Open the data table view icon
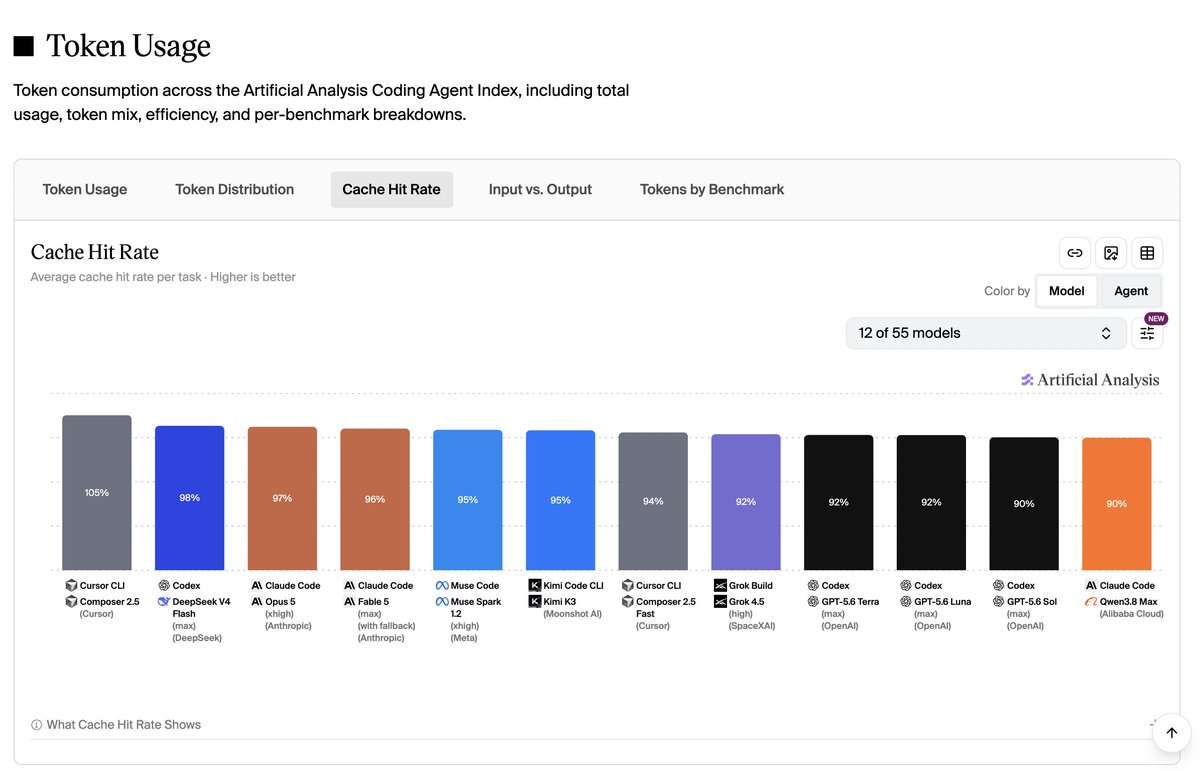Screen dimensions: 1200x771 click(1147, 253)
